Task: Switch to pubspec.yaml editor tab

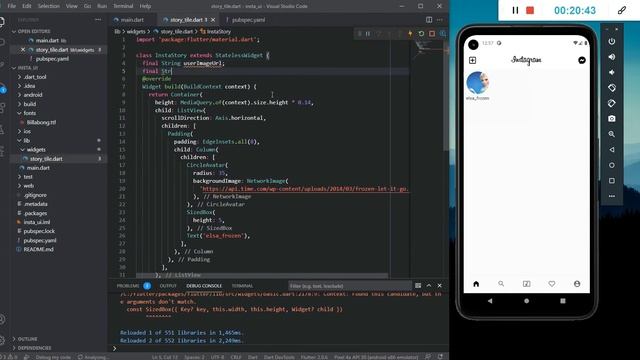Action: click(248, 20)
